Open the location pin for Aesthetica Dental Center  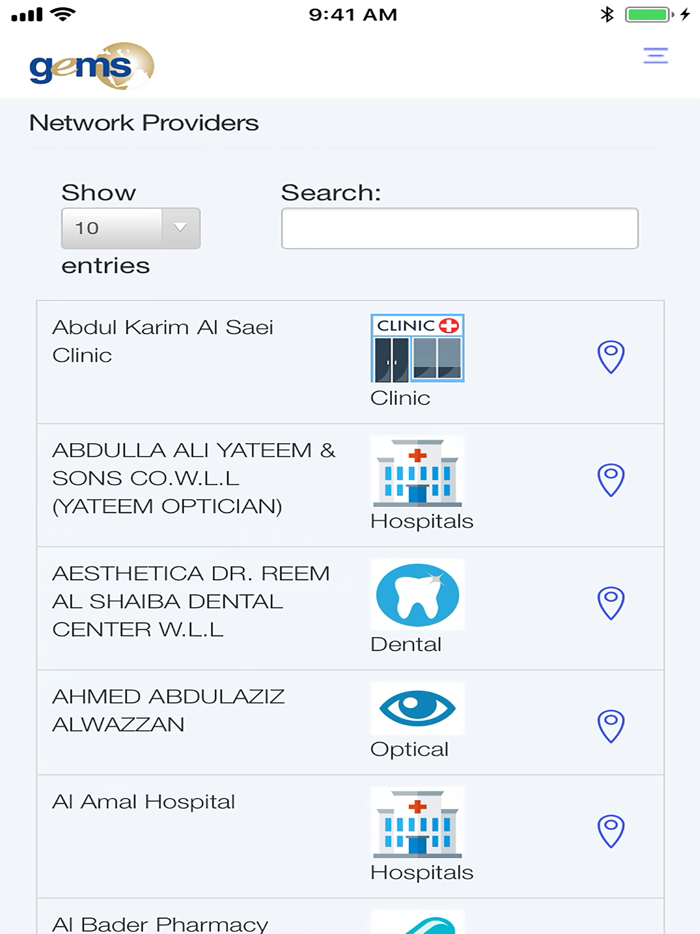[610, 602]
